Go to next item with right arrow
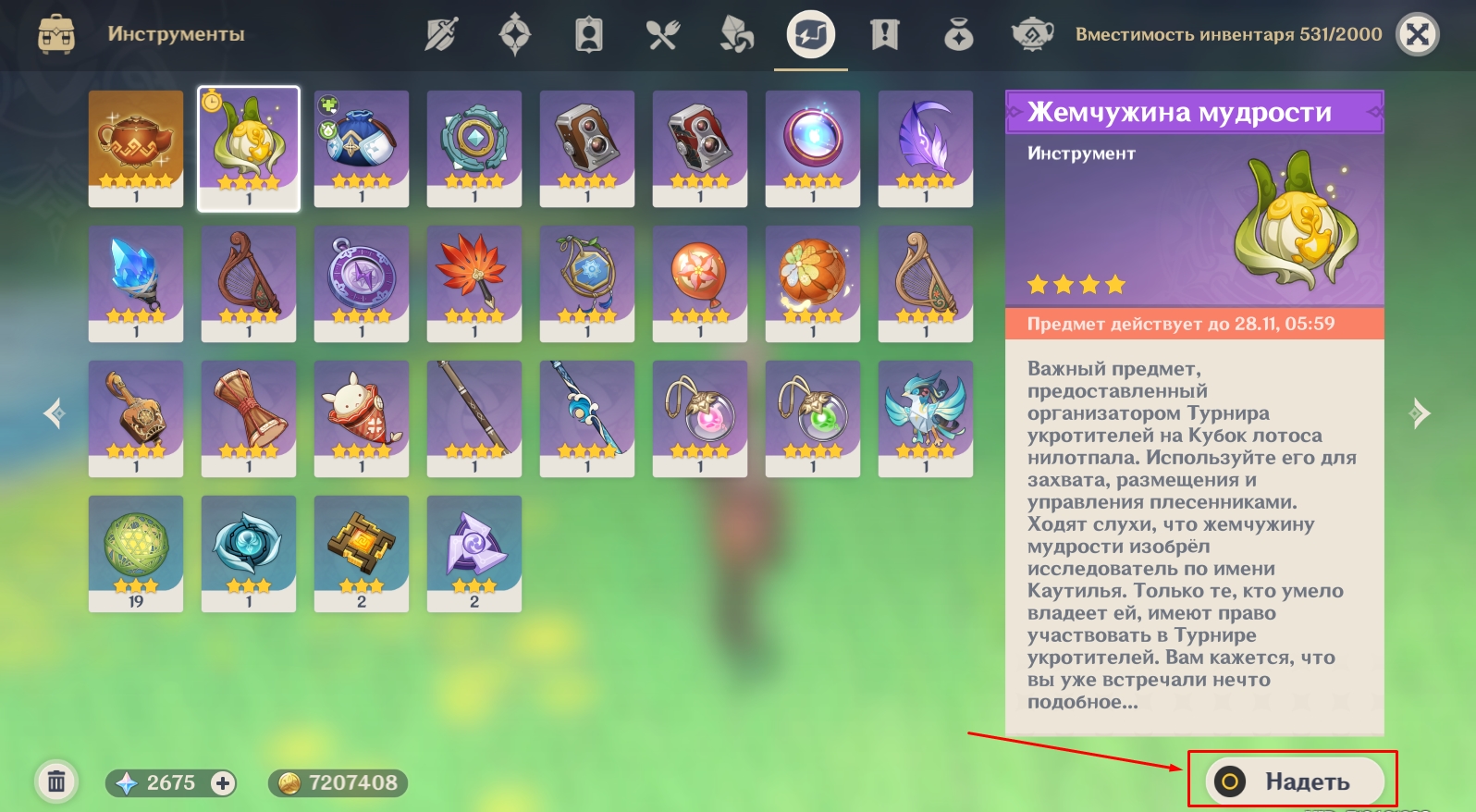This screenshot has height=812, width=1476. [1420, 412]
